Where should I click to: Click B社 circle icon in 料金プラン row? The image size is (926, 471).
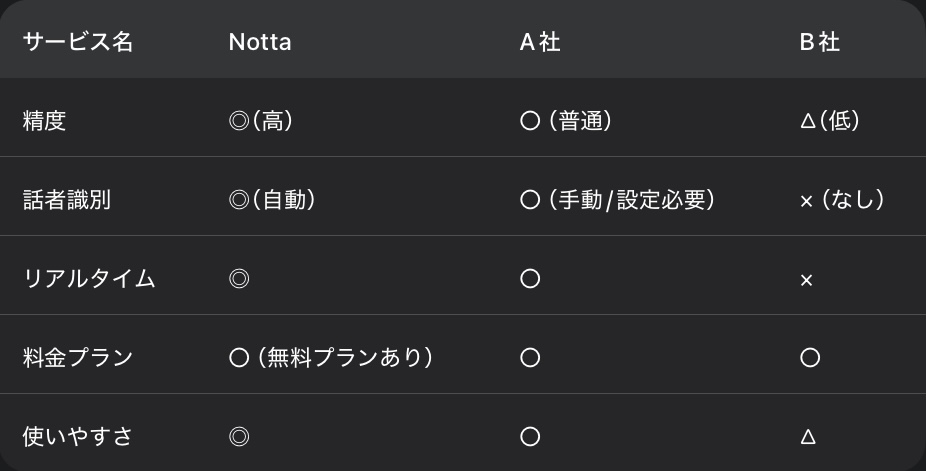[810, 358]
